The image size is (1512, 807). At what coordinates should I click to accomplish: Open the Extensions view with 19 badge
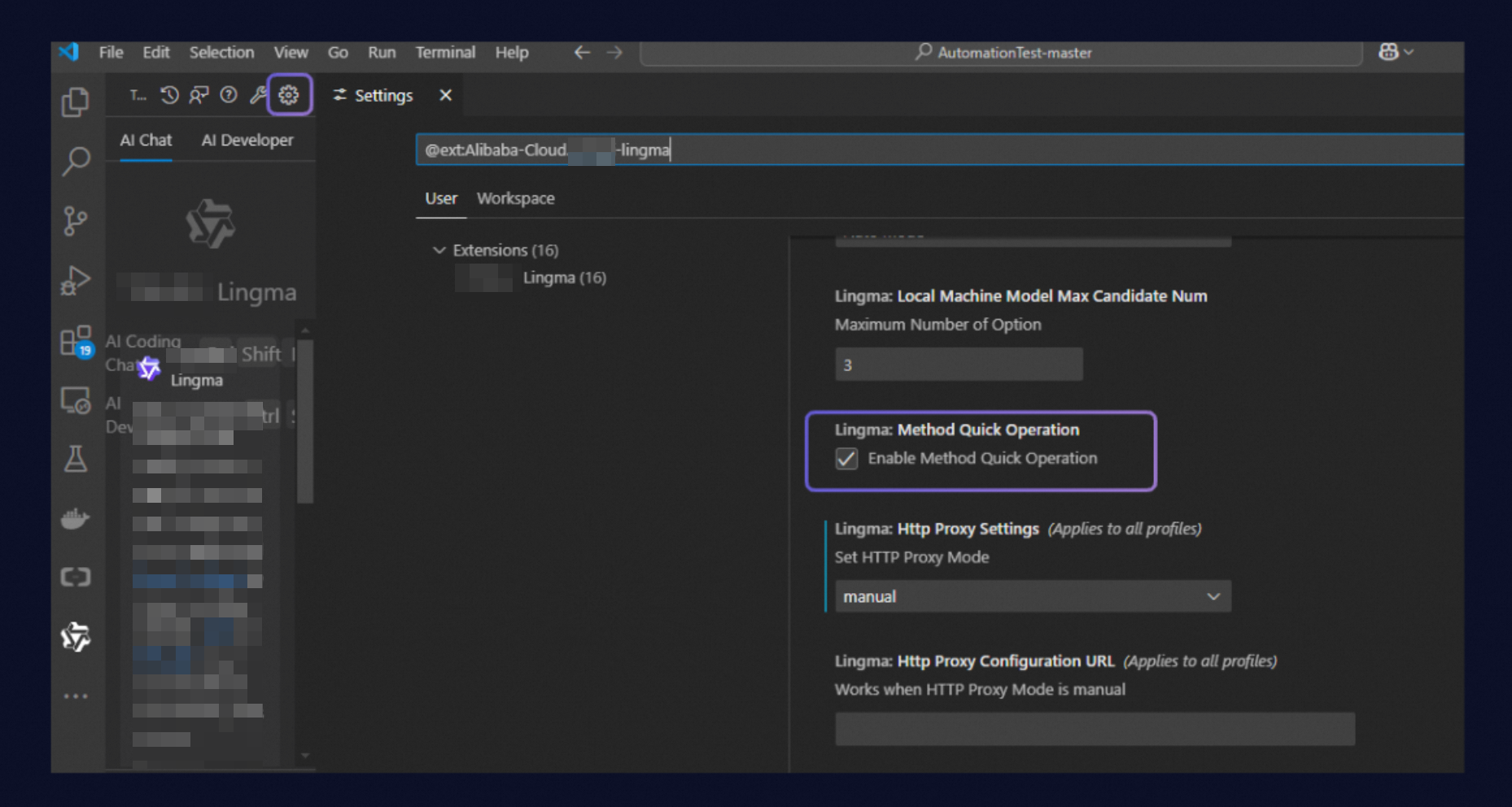[x=76, y=341]
